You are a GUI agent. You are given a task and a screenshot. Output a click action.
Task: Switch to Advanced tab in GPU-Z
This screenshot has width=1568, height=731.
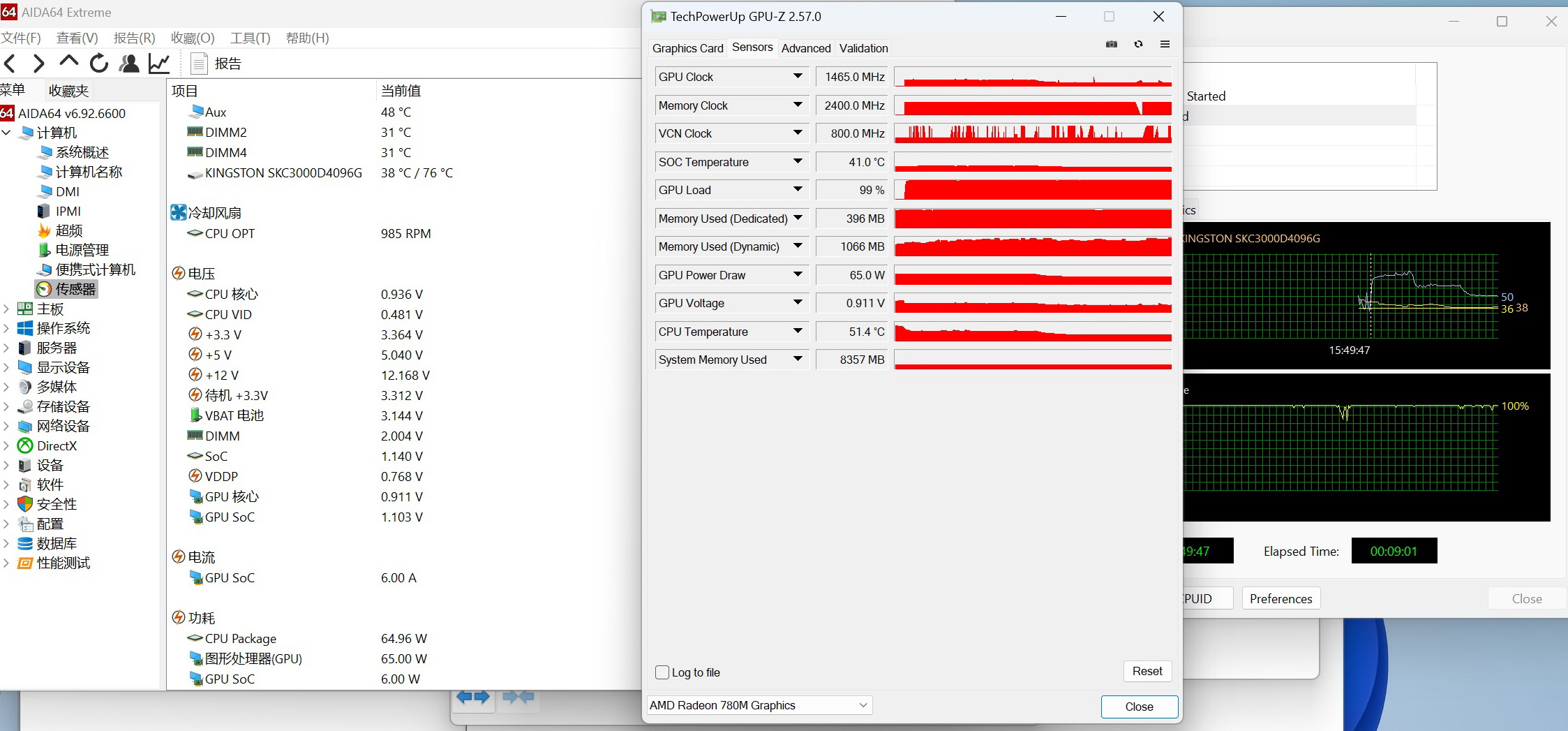point(806,48)
